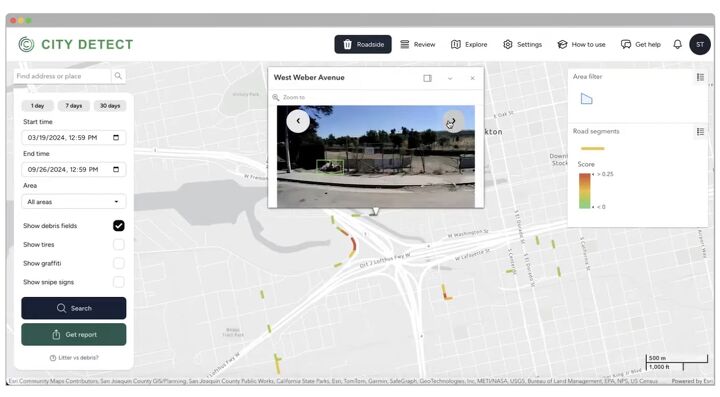The width and height of the screenshot is (720, 397).
Task: Open the Explore tab
Action: [469, 45]
